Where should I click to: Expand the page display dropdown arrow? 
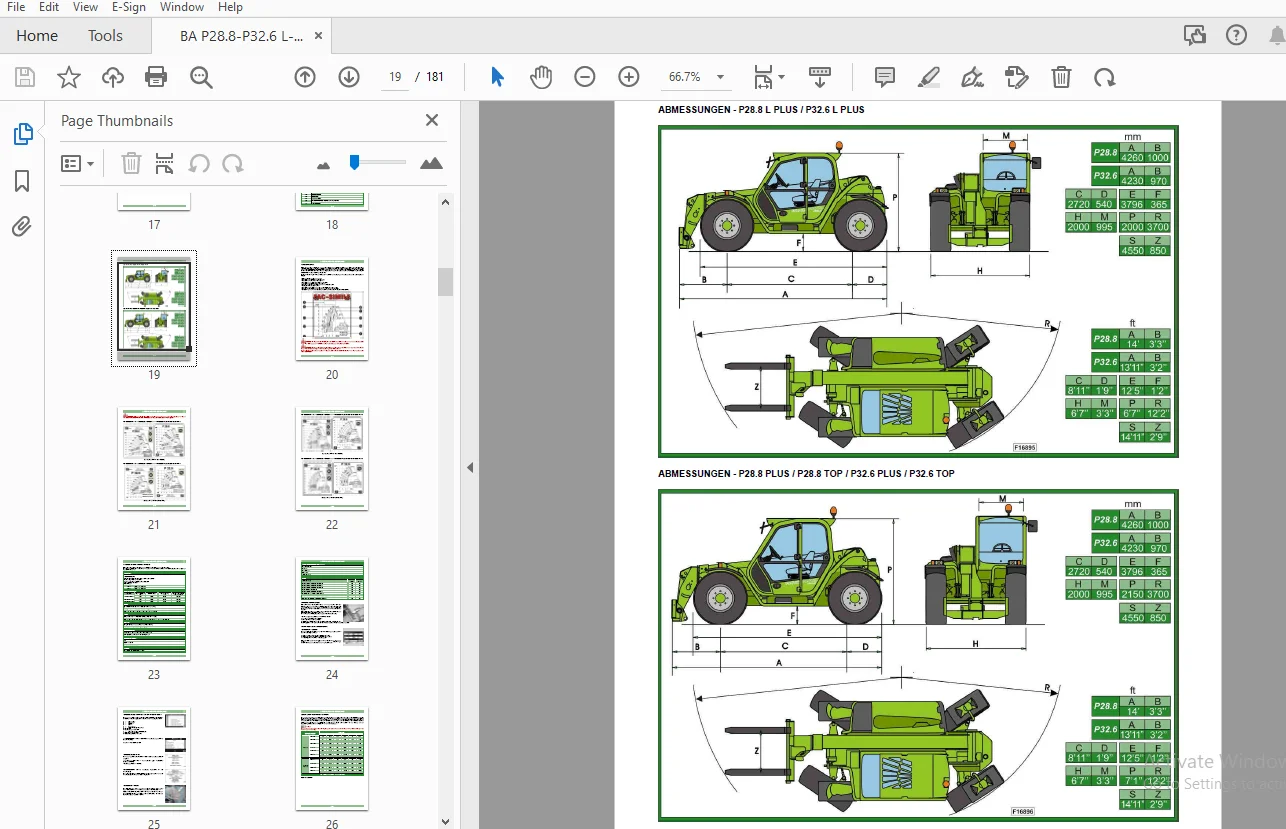click(782, 77)
